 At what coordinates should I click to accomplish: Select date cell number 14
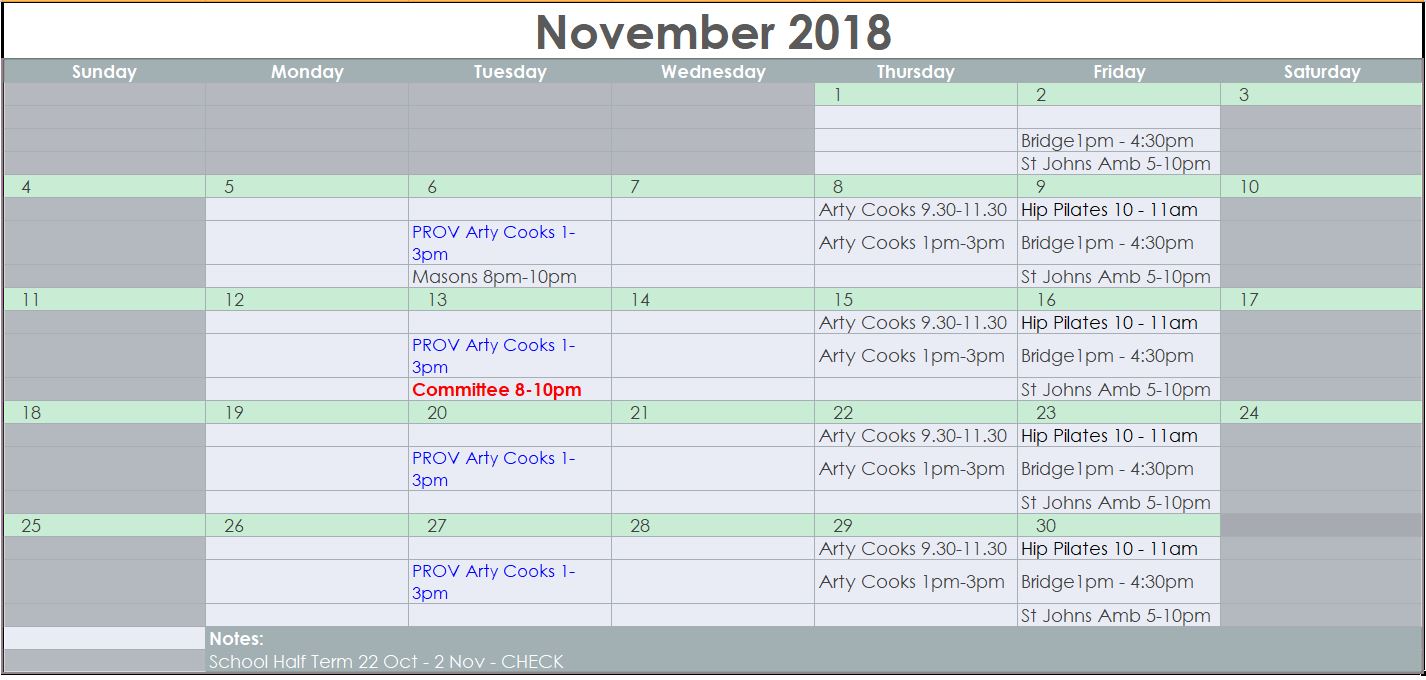click(x=713, y=300)
